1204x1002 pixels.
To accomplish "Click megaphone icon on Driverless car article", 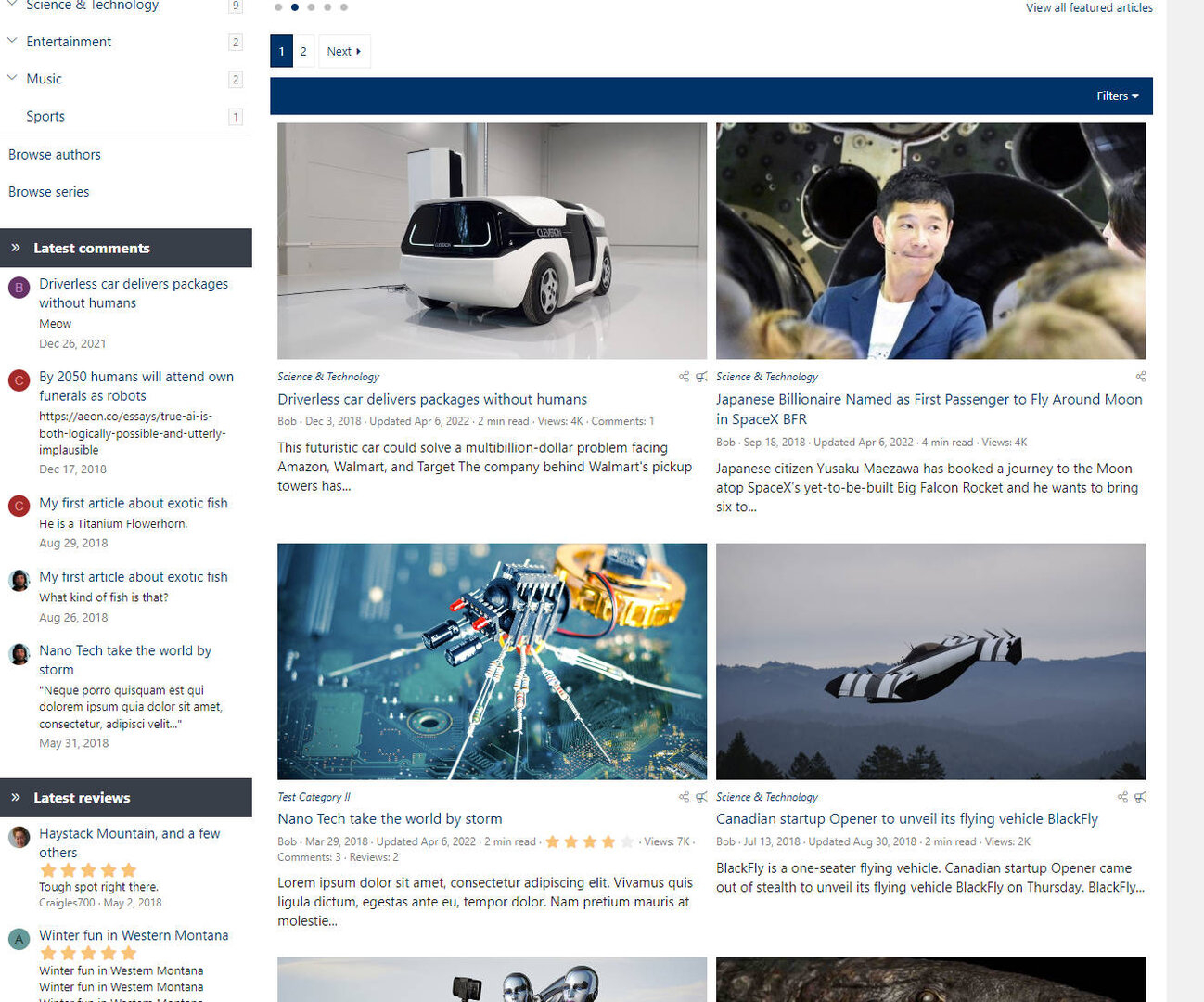I will coord(701,377).
